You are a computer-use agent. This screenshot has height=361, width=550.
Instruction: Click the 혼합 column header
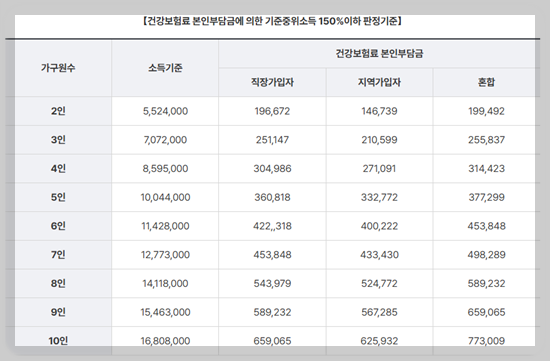pyautogui.click(x=487, y=82)
